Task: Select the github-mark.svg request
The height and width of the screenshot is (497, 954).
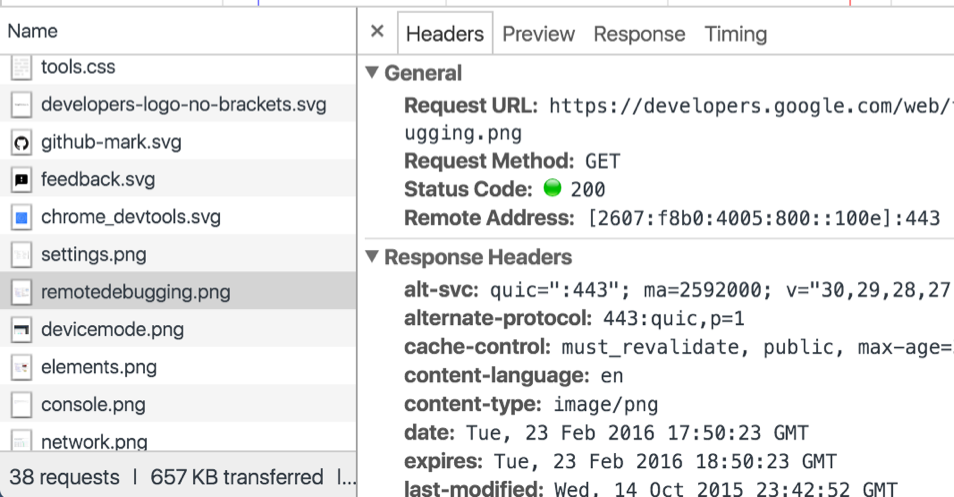Action: (x=178, y=142)
